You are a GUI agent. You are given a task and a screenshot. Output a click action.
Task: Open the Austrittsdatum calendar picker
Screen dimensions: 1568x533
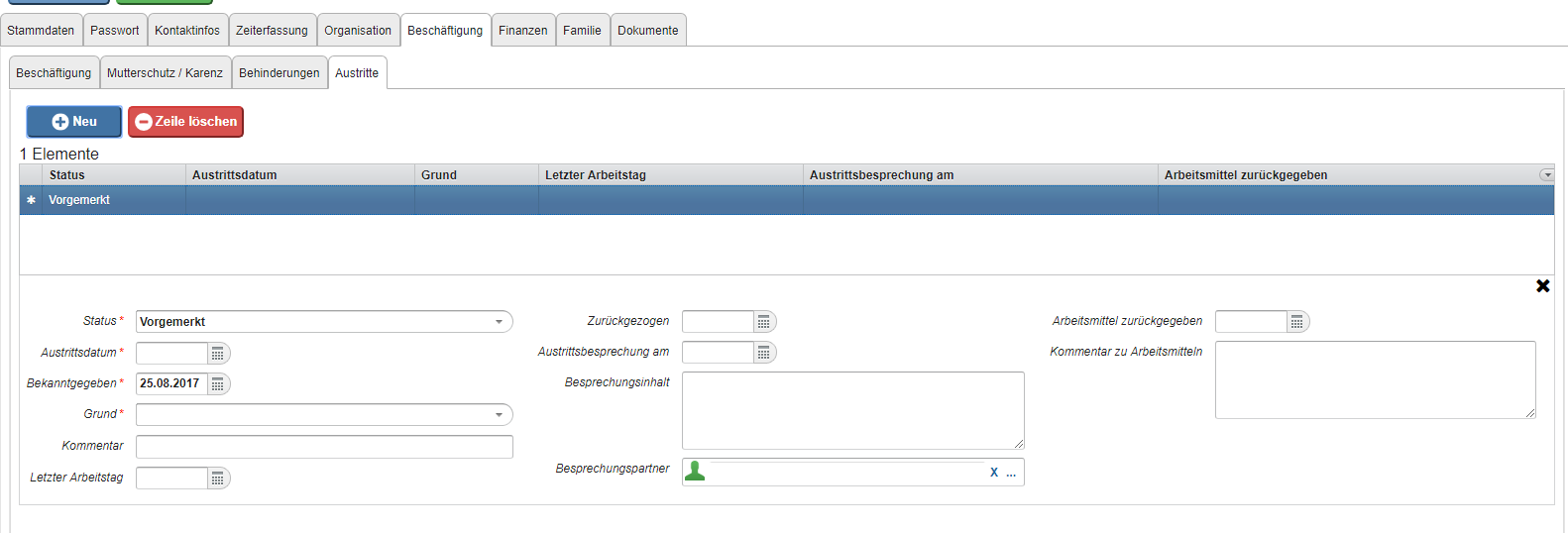218,354
